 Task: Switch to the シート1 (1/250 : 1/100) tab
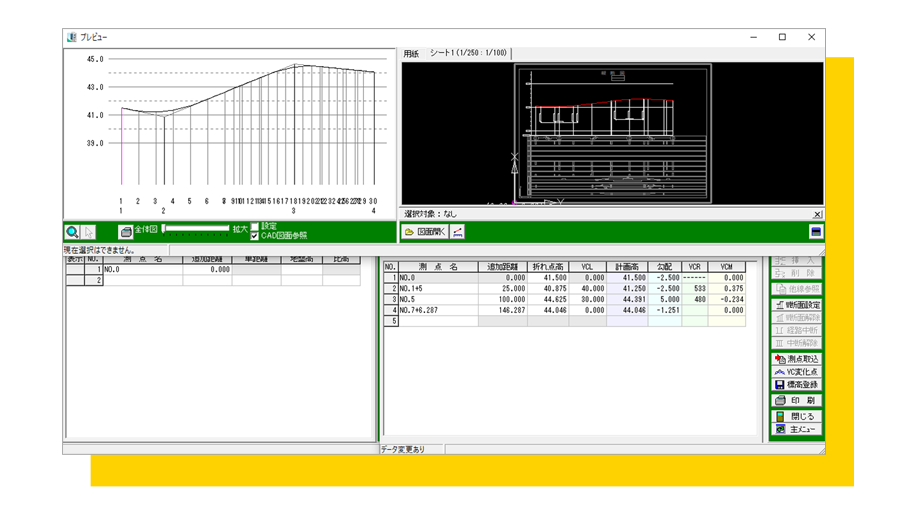[469, 53]
